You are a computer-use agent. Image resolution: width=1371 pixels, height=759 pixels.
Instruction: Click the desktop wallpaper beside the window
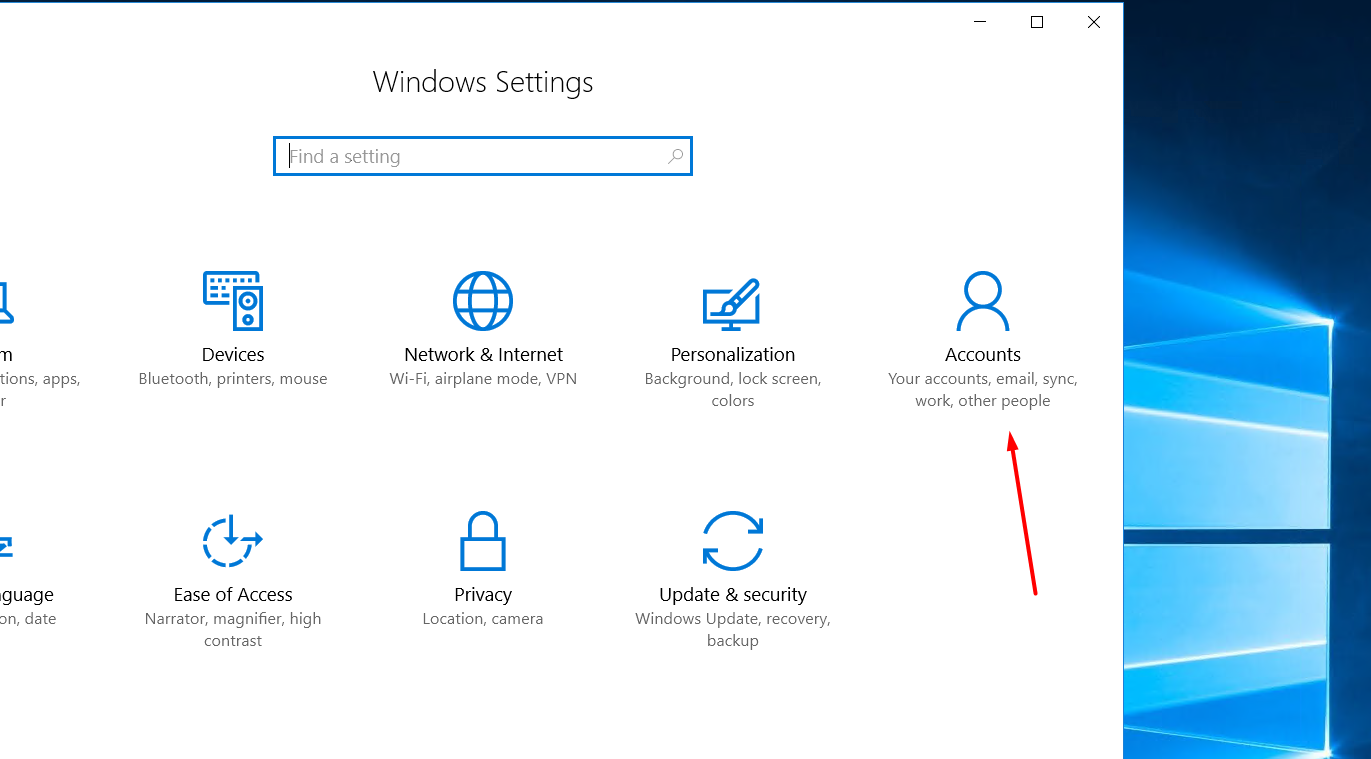click(x=1250, y=400)
